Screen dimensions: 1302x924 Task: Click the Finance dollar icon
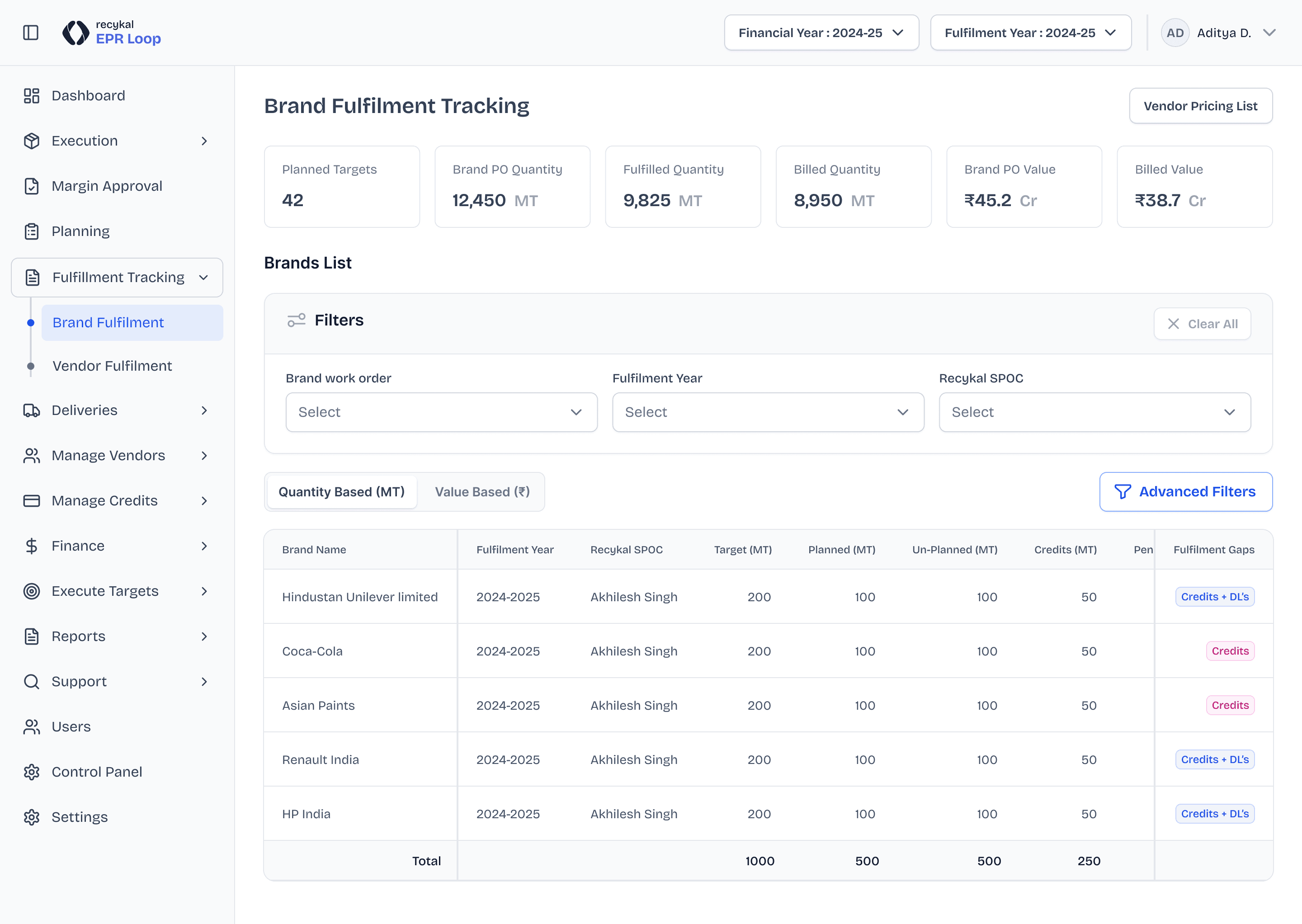31,546
